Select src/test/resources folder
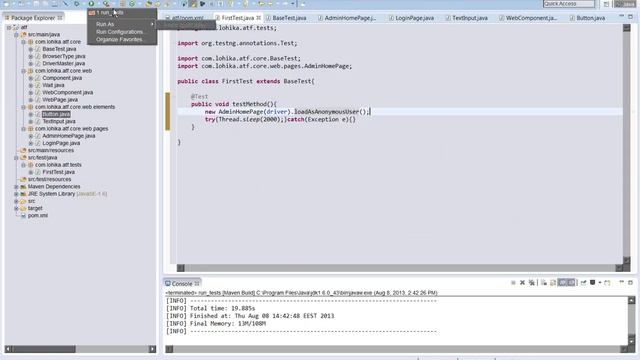The width and height of the screenshot is (640, 360). click(49, 180)
